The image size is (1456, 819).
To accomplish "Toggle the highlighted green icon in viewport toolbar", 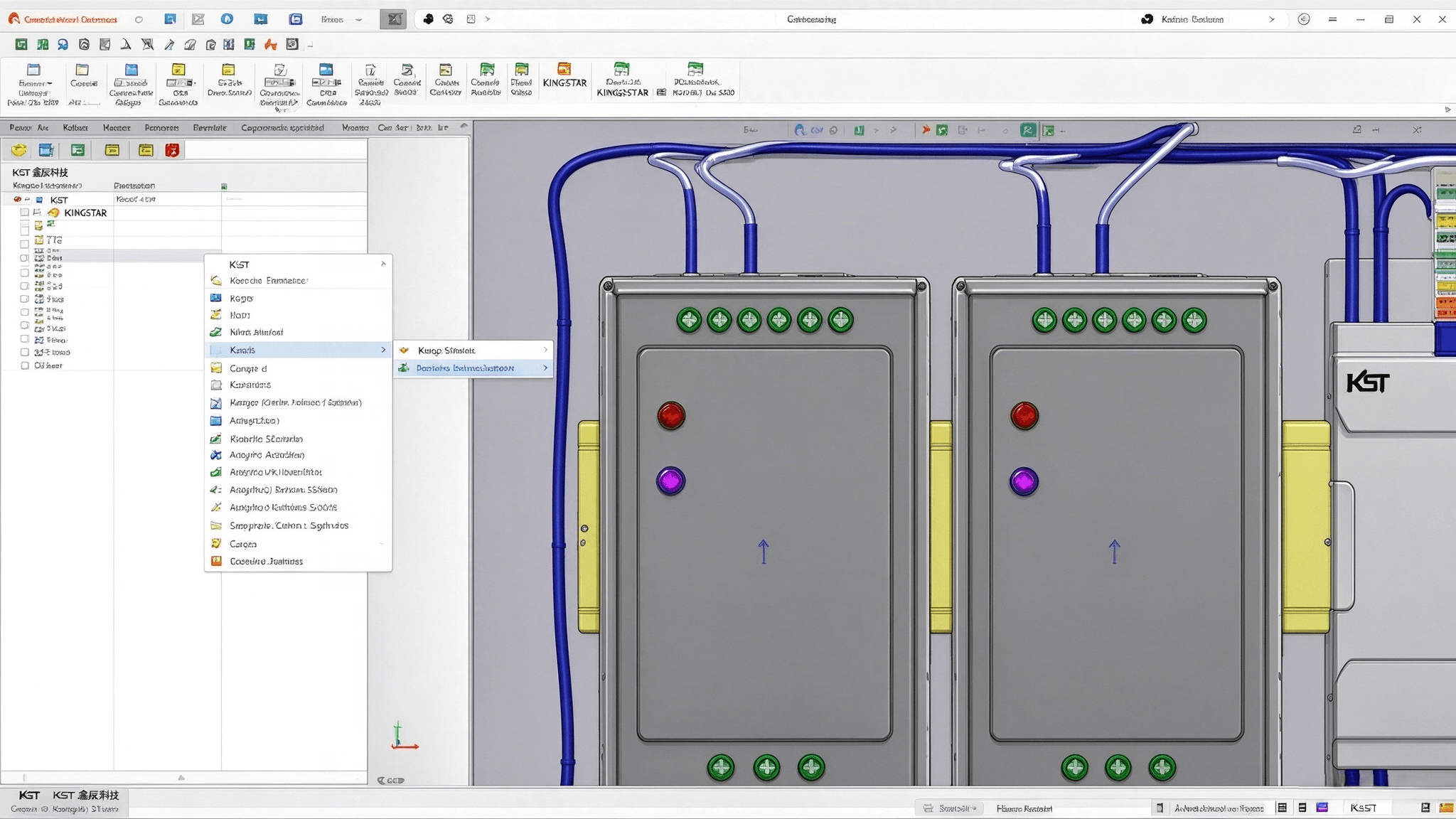I will (1027, 130).
